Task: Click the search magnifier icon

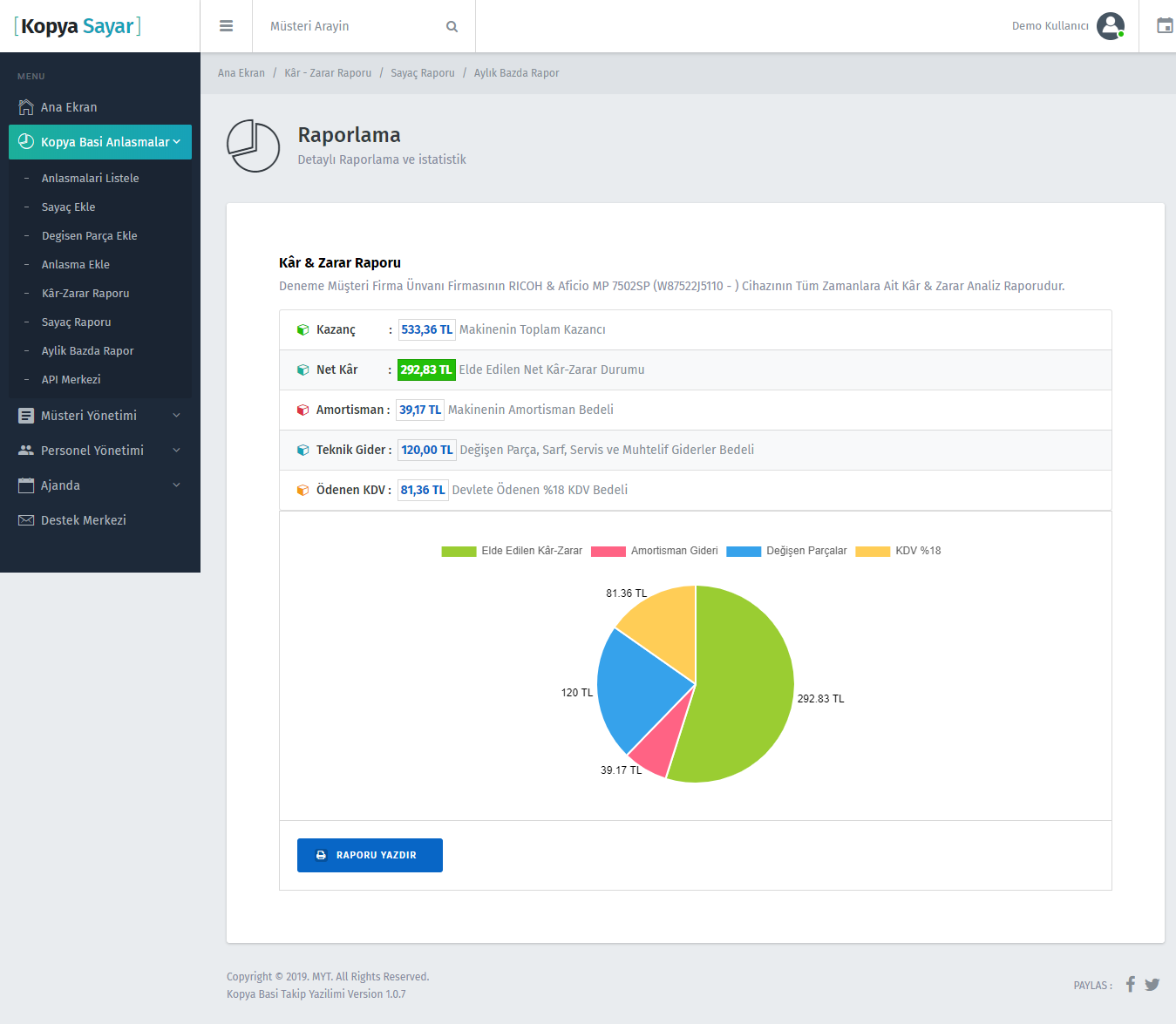Action: 452,27
